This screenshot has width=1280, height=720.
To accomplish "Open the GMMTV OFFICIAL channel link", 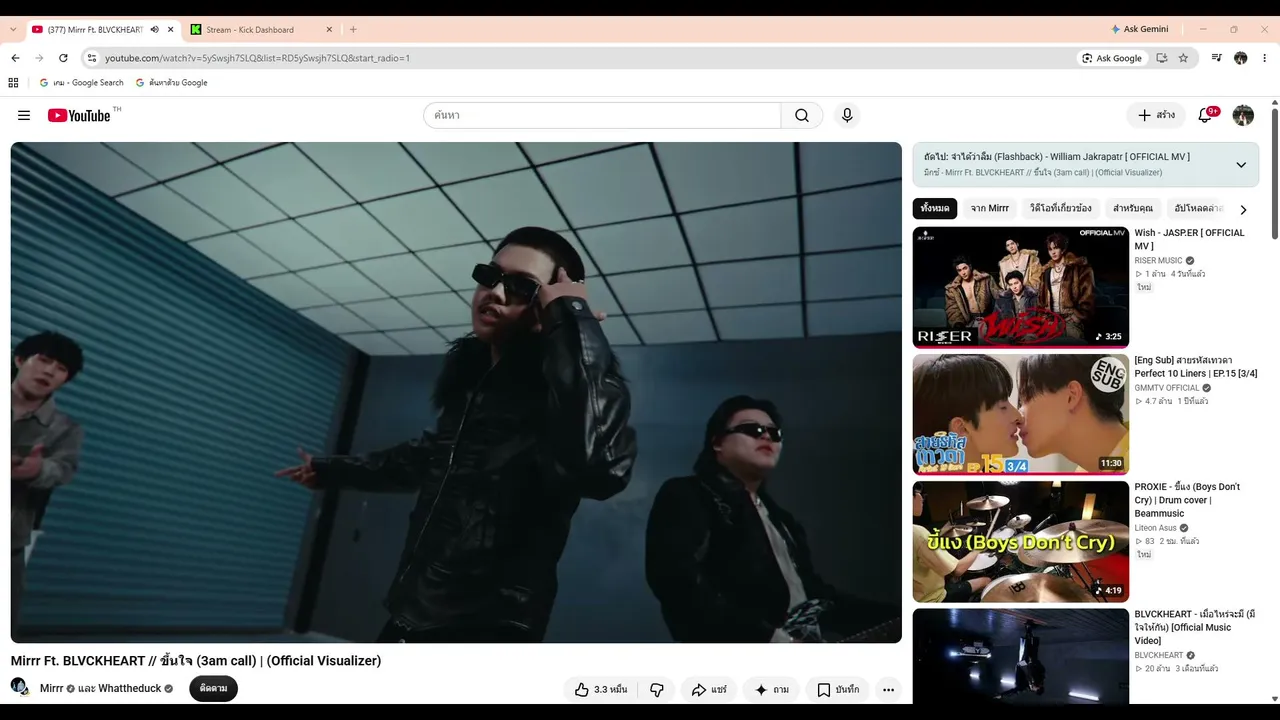I will [x=1167, y=388].
